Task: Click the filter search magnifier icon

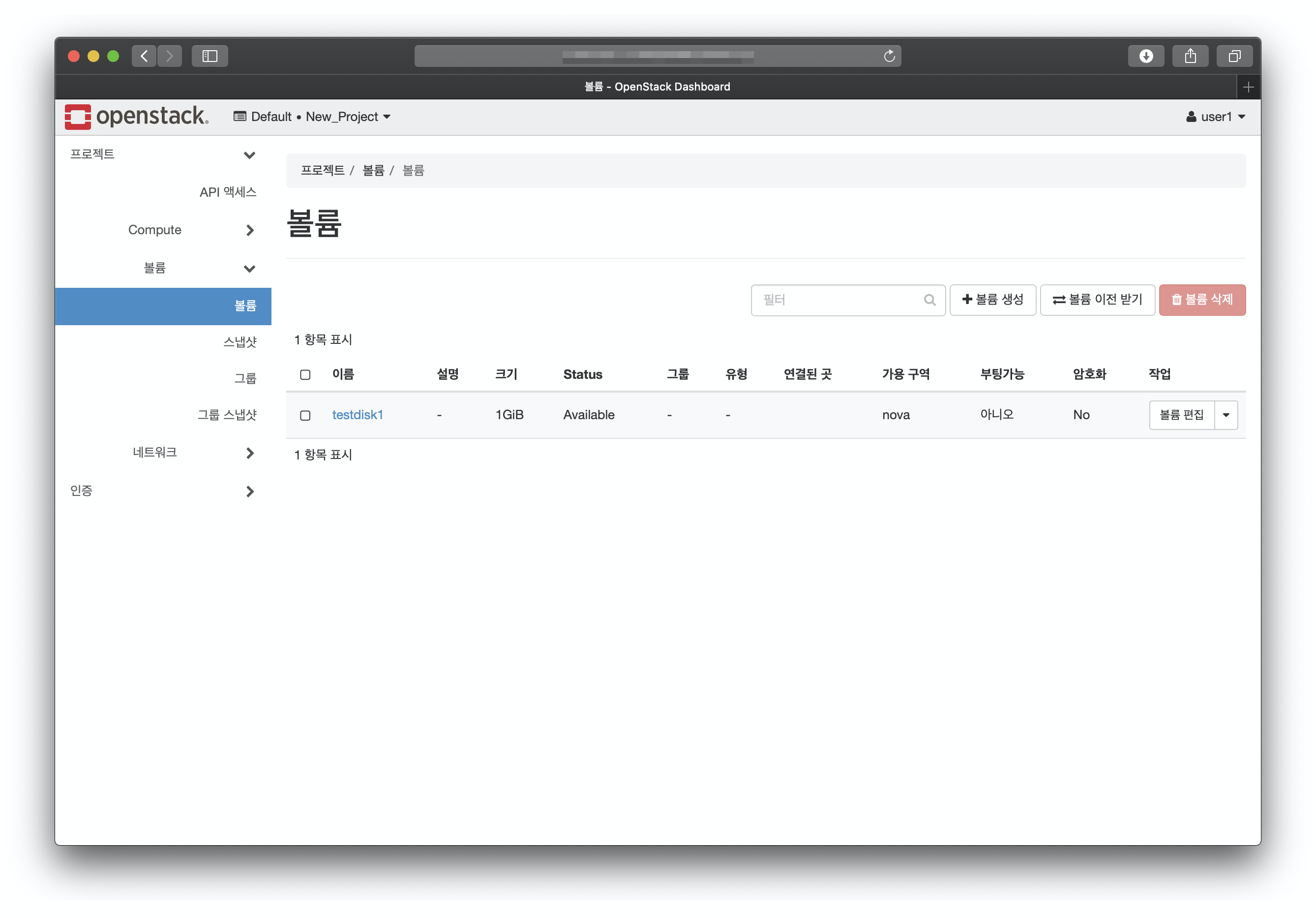Action: tap(929, 300)
